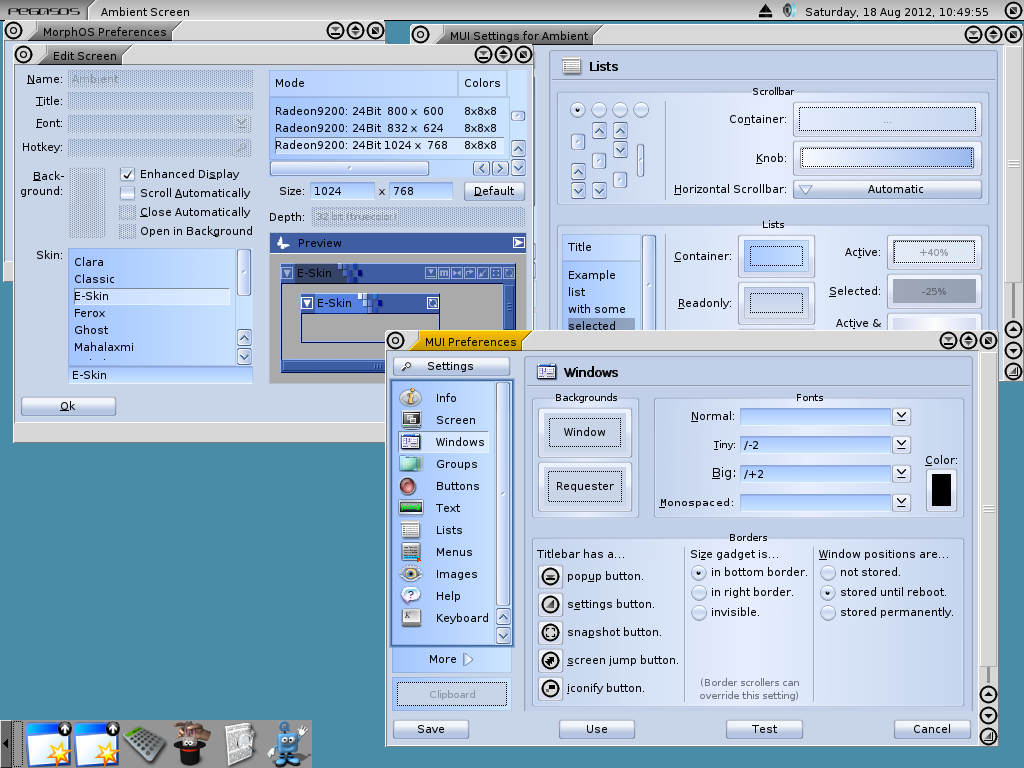Image resolution: width=1024 pixels, height=768 pixels.
Task: Select the red Buttons settings icon
Action: coord(408,486)
